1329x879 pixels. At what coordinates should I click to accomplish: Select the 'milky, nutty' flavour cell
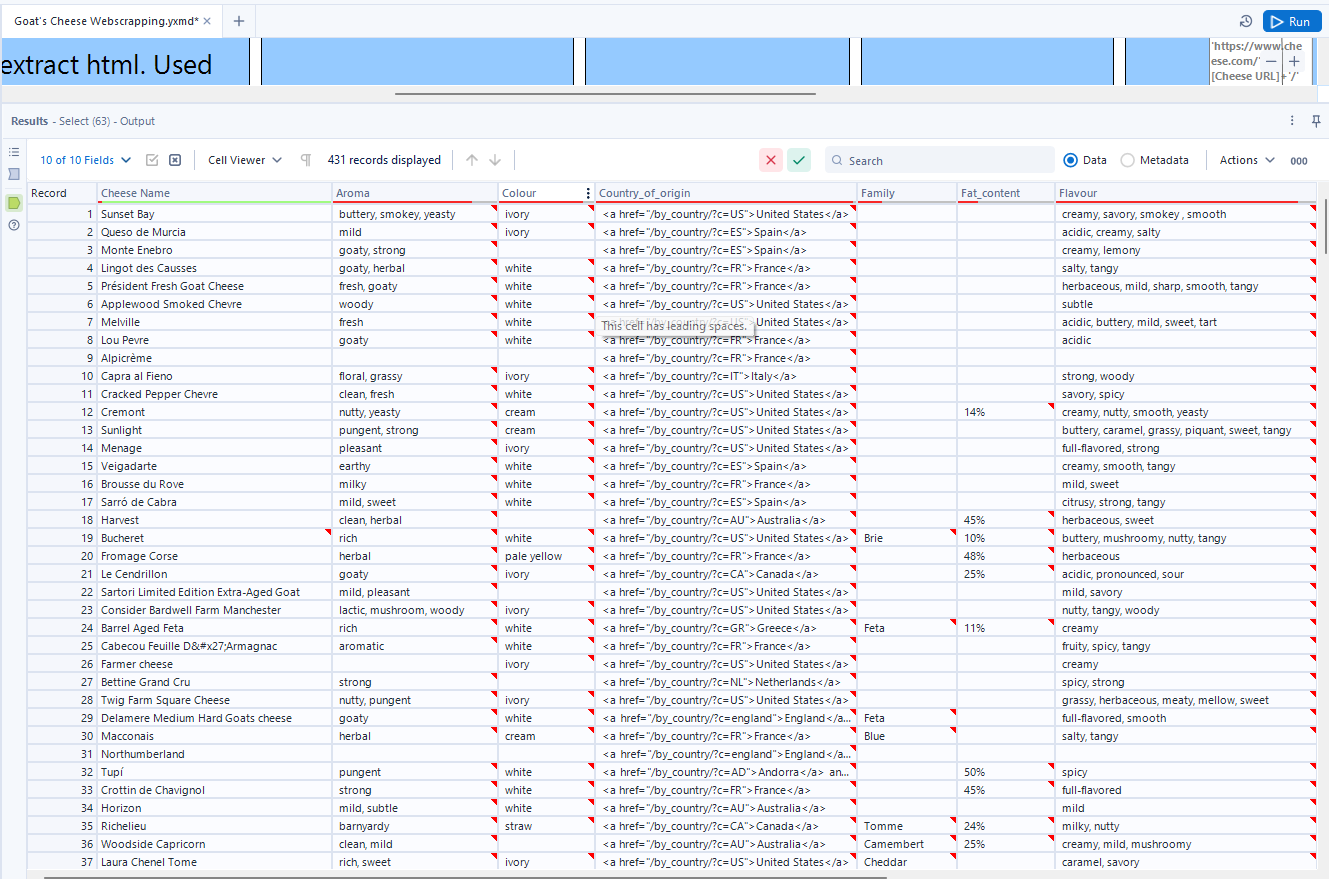tap(1186, 826)
